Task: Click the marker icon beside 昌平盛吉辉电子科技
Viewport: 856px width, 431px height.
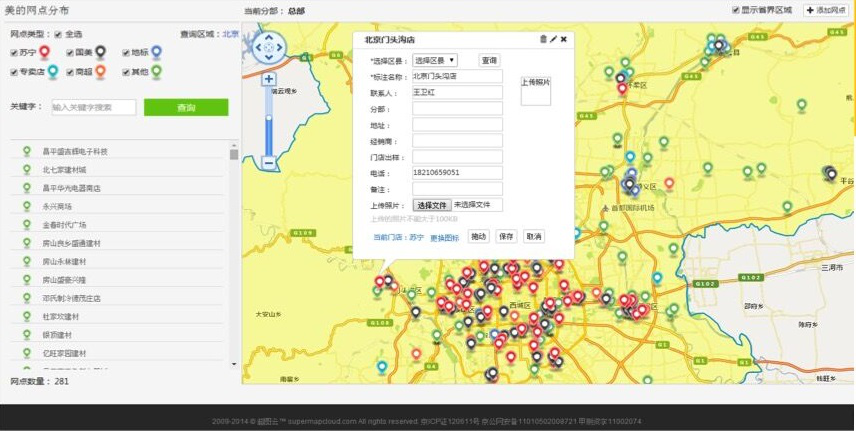Action: tap(28, 152)
